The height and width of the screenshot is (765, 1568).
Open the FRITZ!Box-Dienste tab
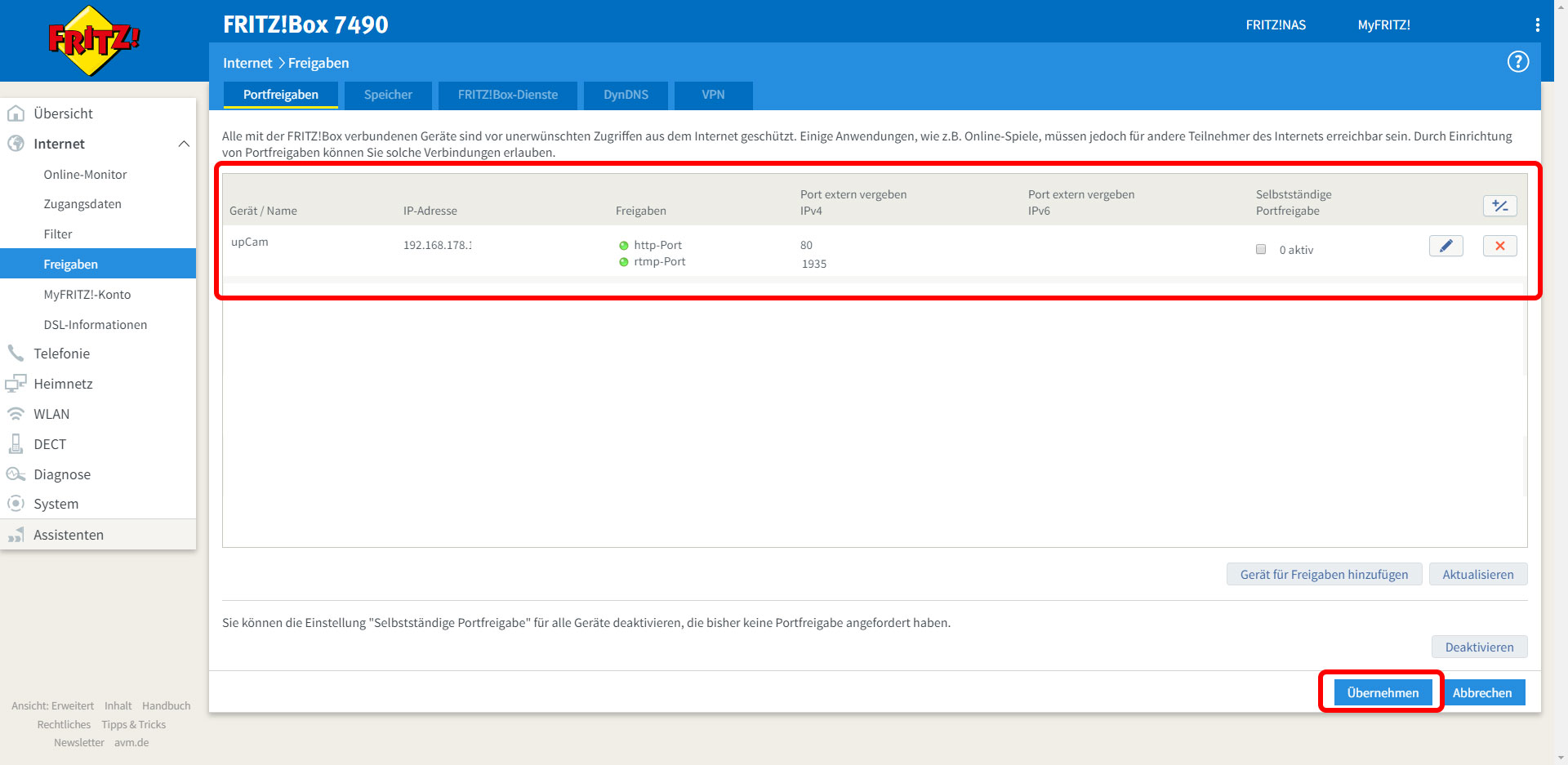[508, 95]
